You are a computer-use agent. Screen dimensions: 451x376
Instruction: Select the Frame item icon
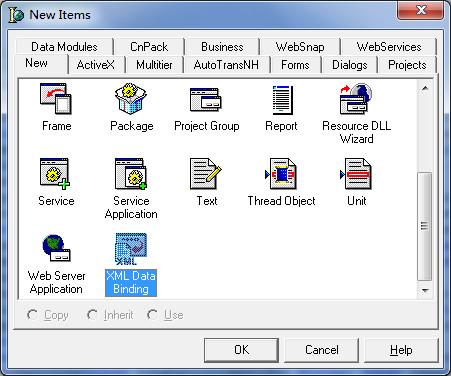pos(56,99)
